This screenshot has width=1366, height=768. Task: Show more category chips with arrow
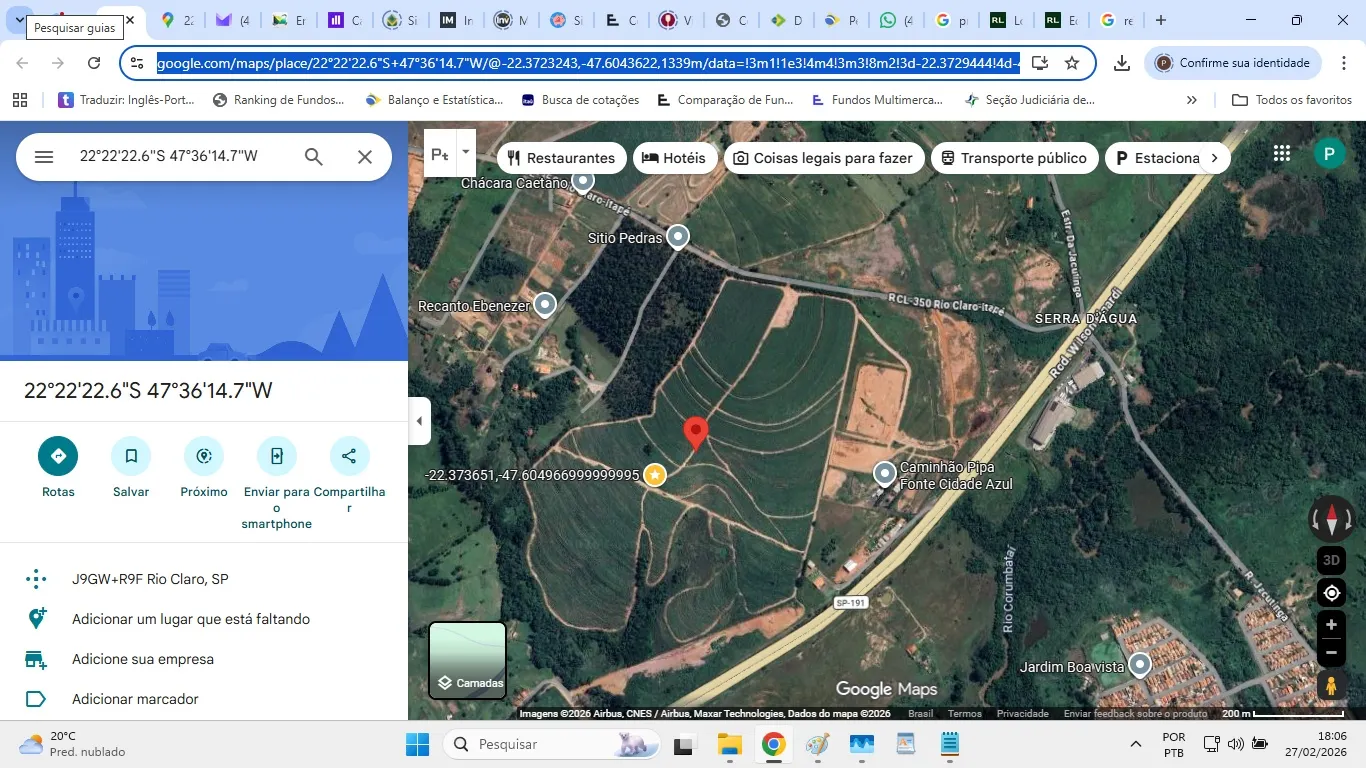pyautogui.click(x=1214, y=158)
